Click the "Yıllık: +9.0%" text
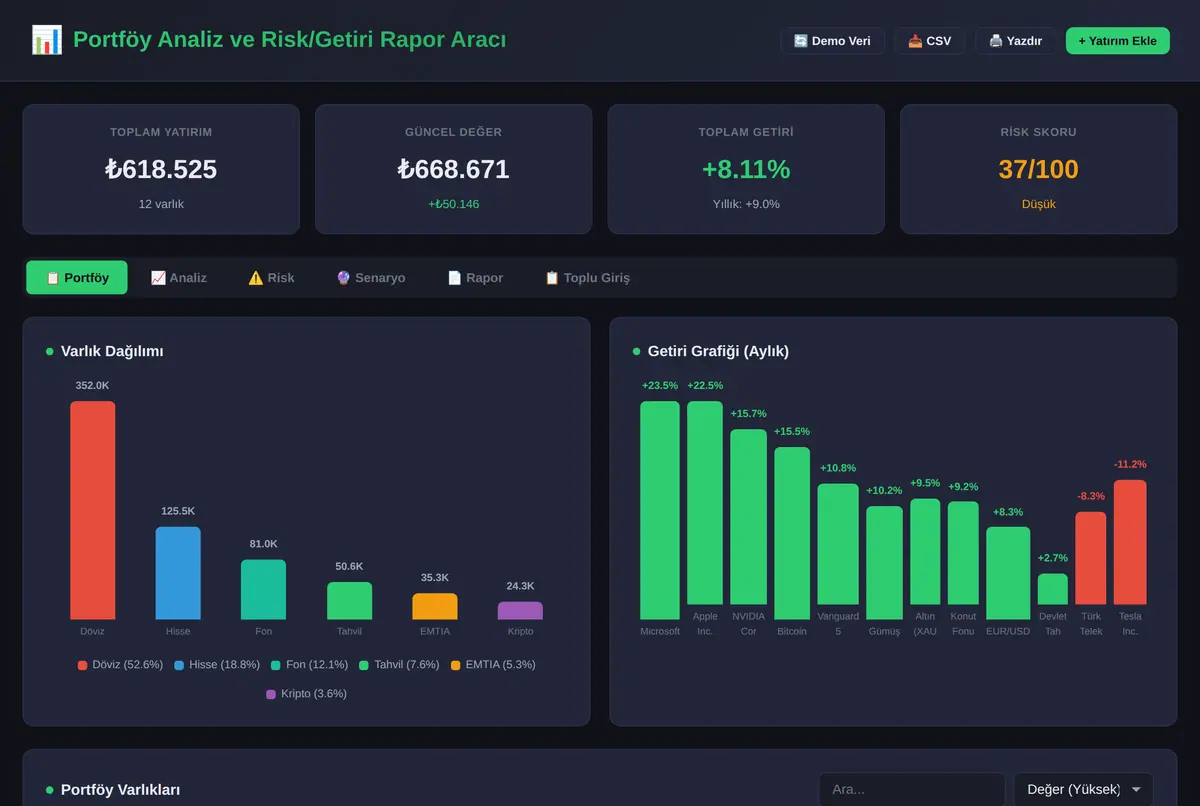Image resolution: width=1200 pixels, height=806 pixels. pyautogui.click(x=746, y=204)
